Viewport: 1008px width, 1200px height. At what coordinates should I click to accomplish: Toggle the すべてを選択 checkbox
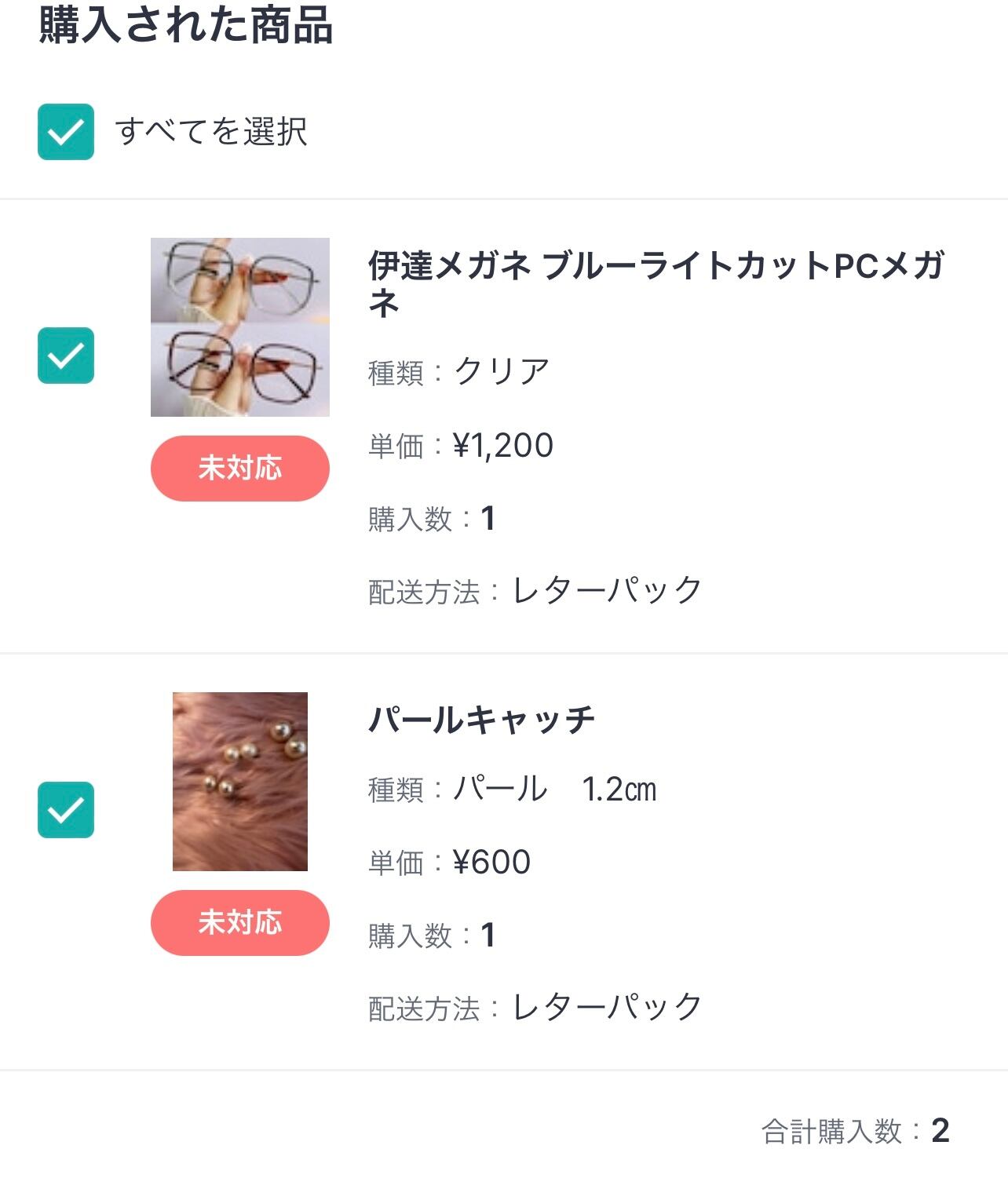[66, 132]
